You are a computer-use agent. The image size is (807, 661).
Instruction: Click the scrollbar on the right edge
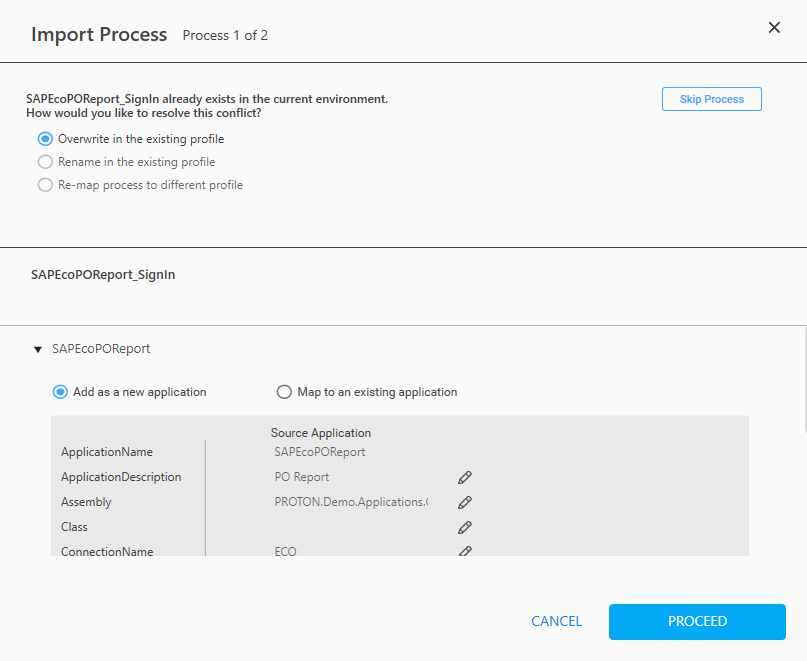tap(804, 378)
